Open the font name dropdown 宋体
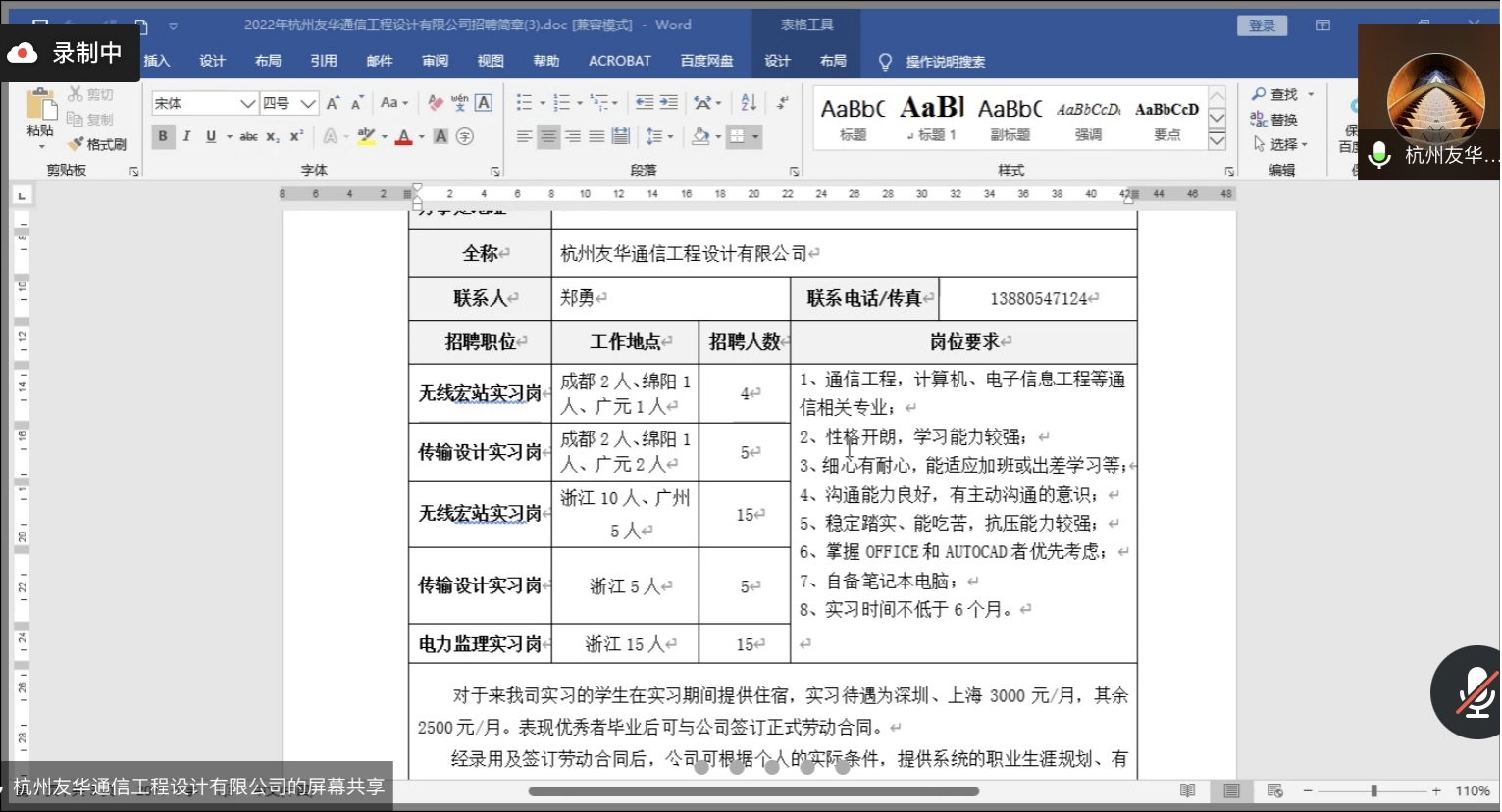The width and height of the screenshot is (1502, 812). coord(247,103)
